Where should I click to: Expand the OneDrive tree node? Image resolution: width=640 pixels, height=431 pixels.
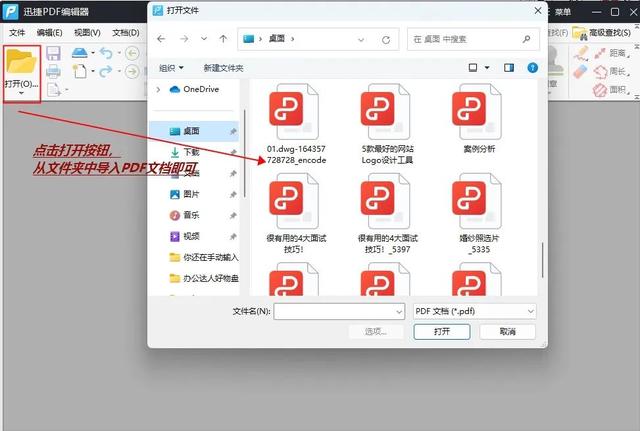[x=158, y=89]
